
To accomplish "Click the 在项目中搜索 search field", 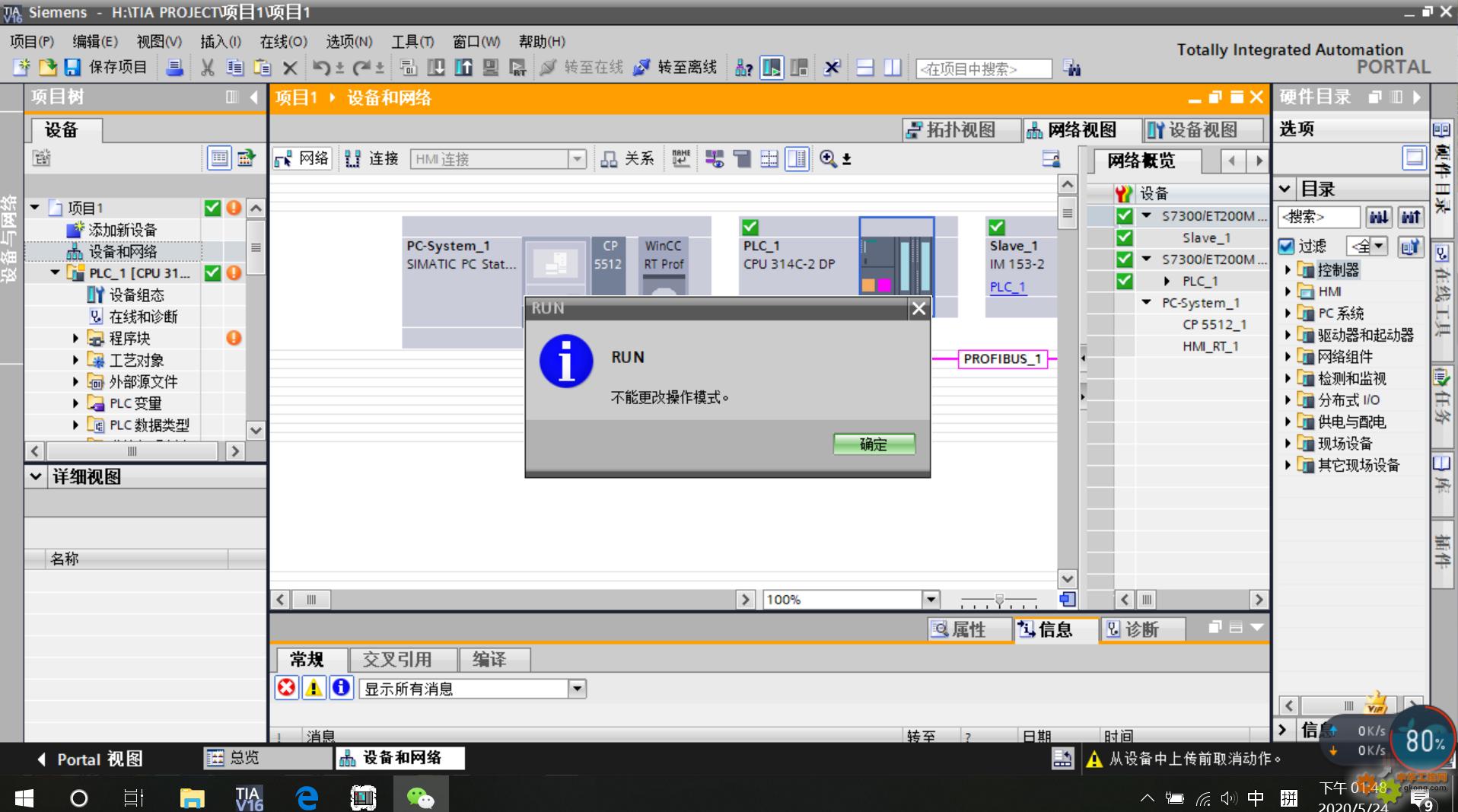I will [x=984, y=68].
